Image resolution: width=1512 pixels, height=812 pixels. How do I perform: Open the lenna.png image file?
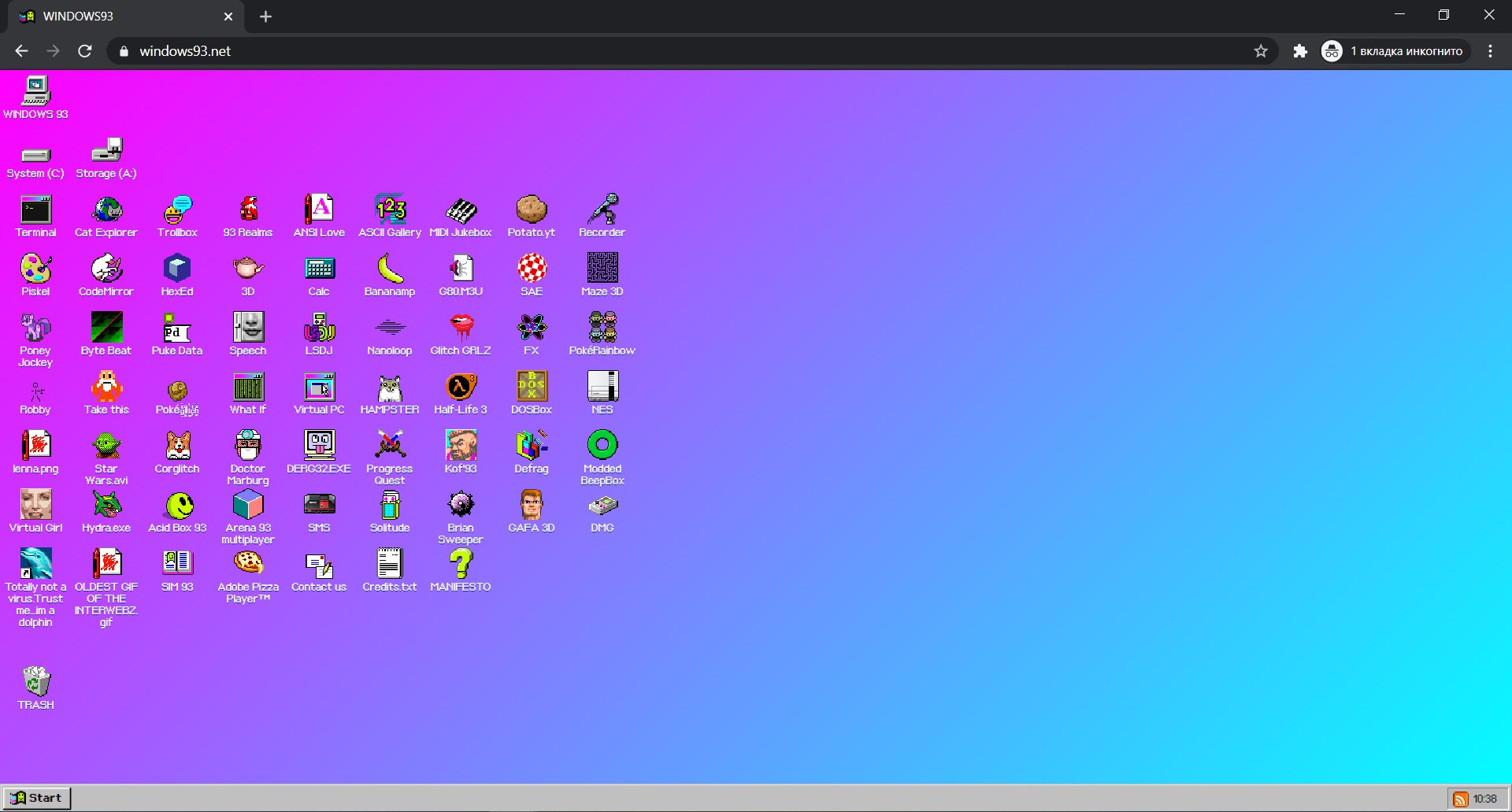click(x=35, y=452)
